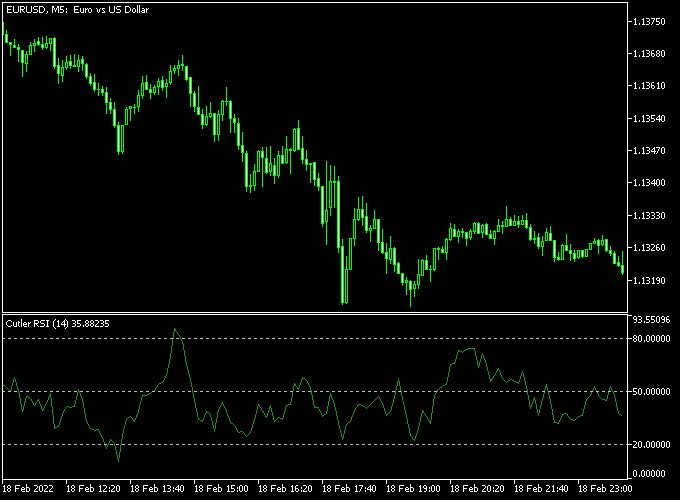
Task: Click the 20.00000 RSI level label
Action: tap(651, 444)
